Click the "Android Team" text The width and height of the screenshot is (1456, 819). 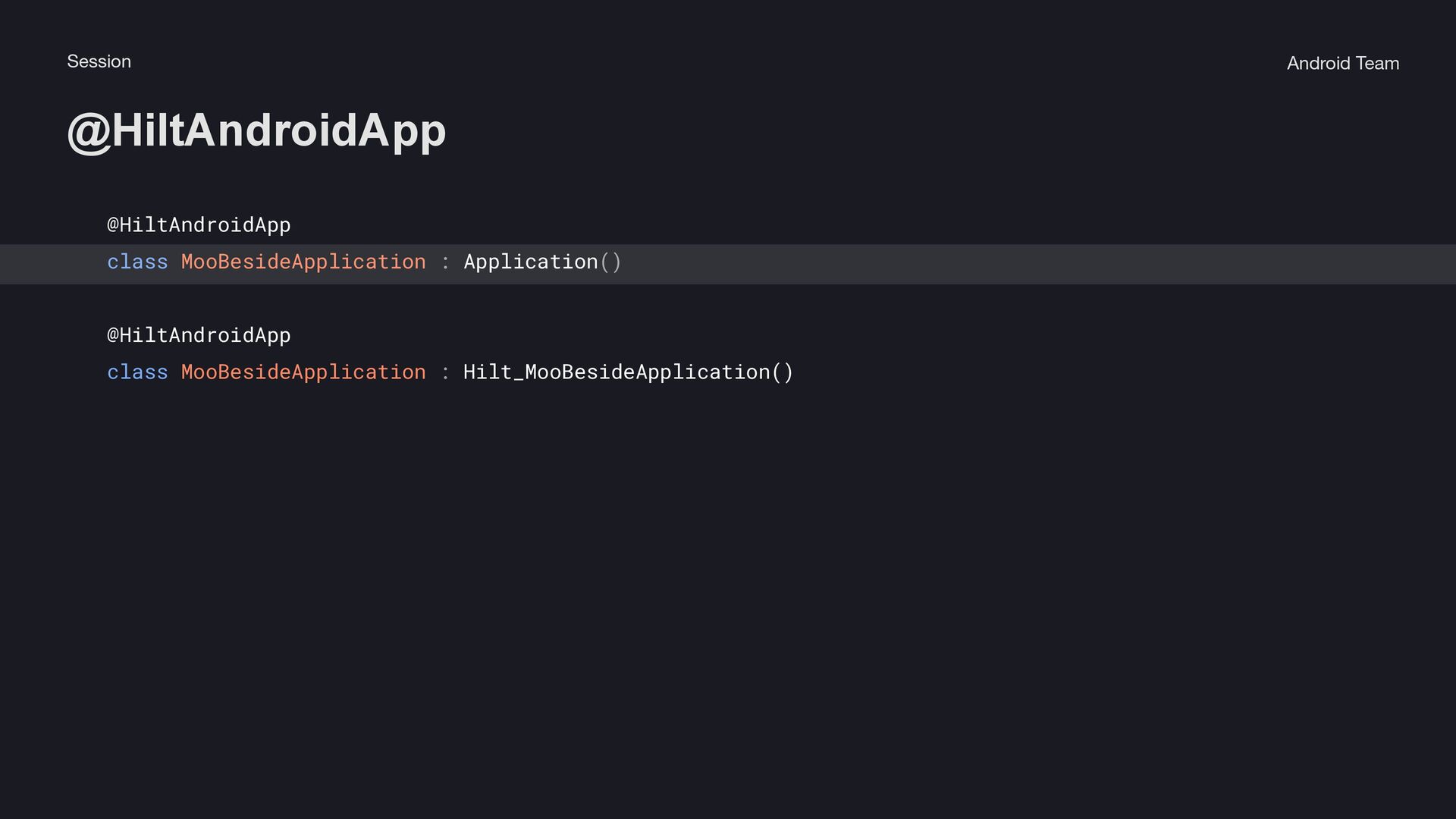point(1342,63)
